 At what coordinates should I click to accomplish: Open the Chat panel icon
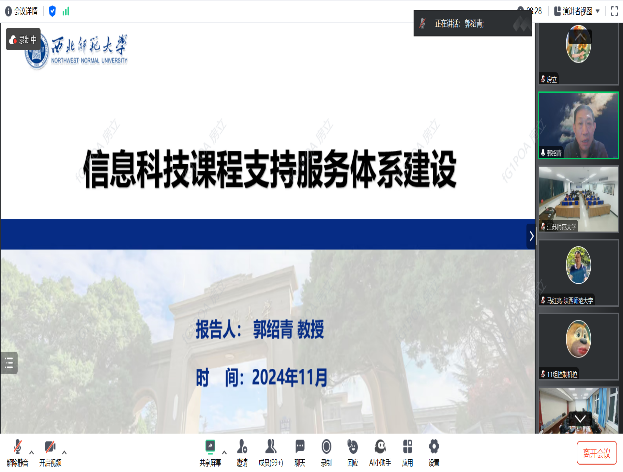(x=299, y=447)
